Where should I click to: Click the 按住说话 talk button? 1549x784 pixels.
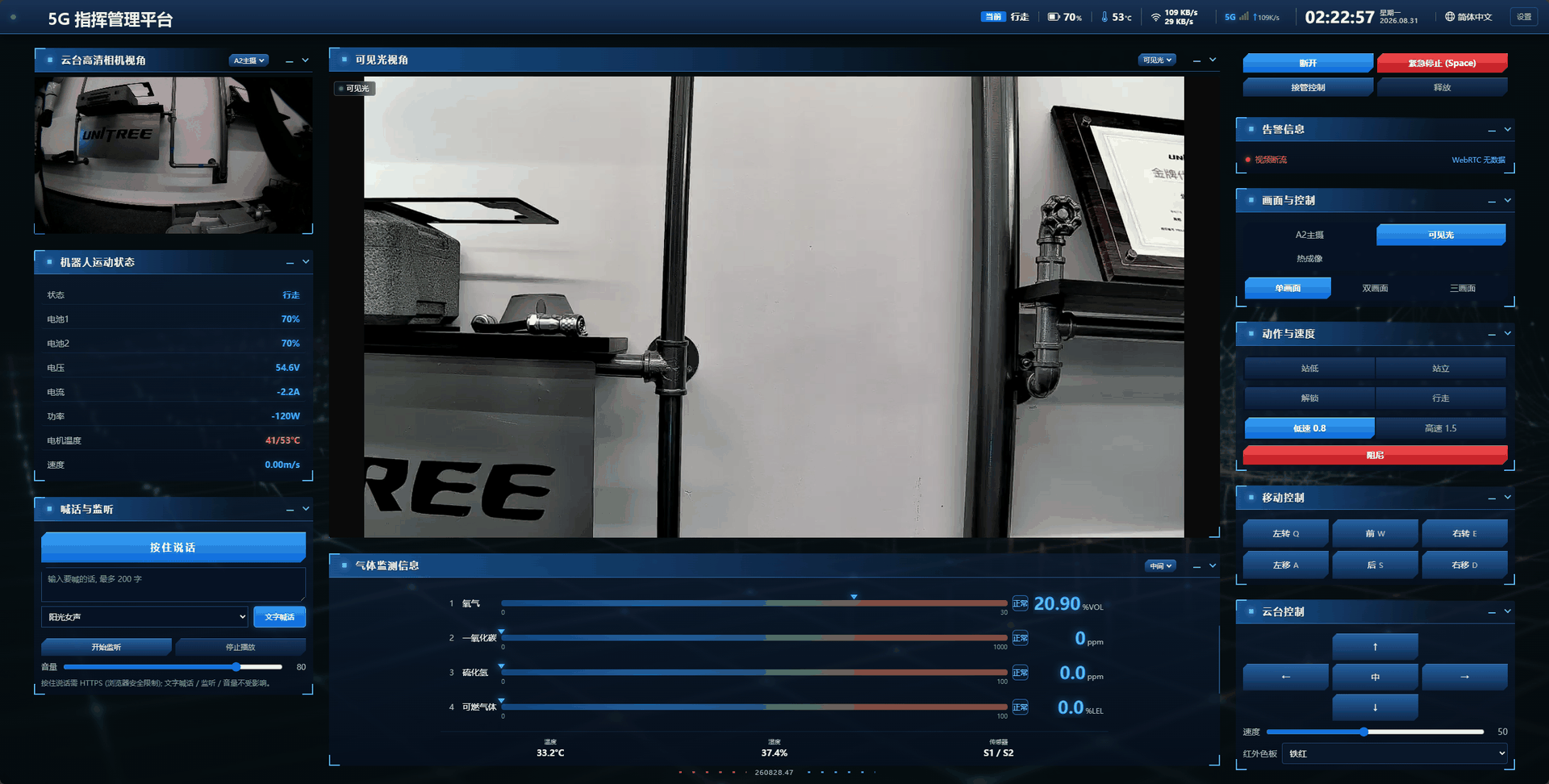click(x=173, y=547)
